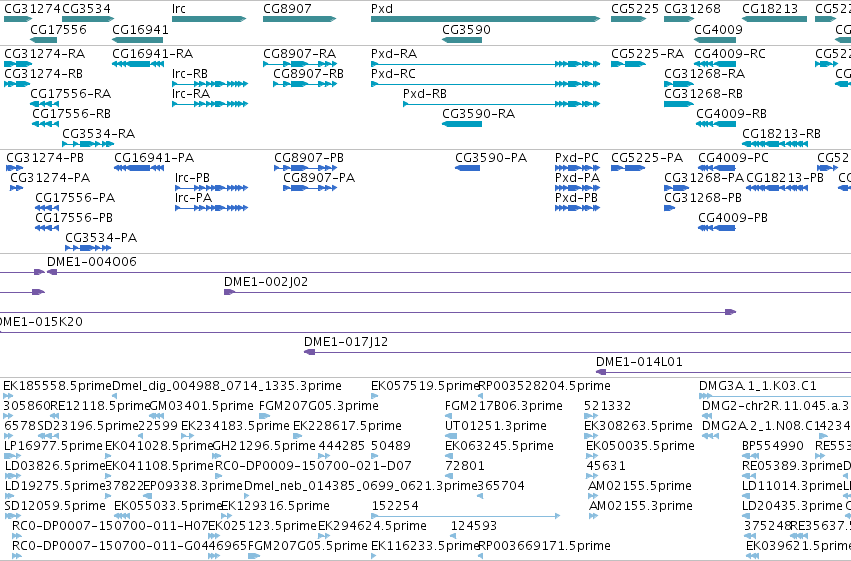Select the CG17556 gene feature

coord(43,40)
